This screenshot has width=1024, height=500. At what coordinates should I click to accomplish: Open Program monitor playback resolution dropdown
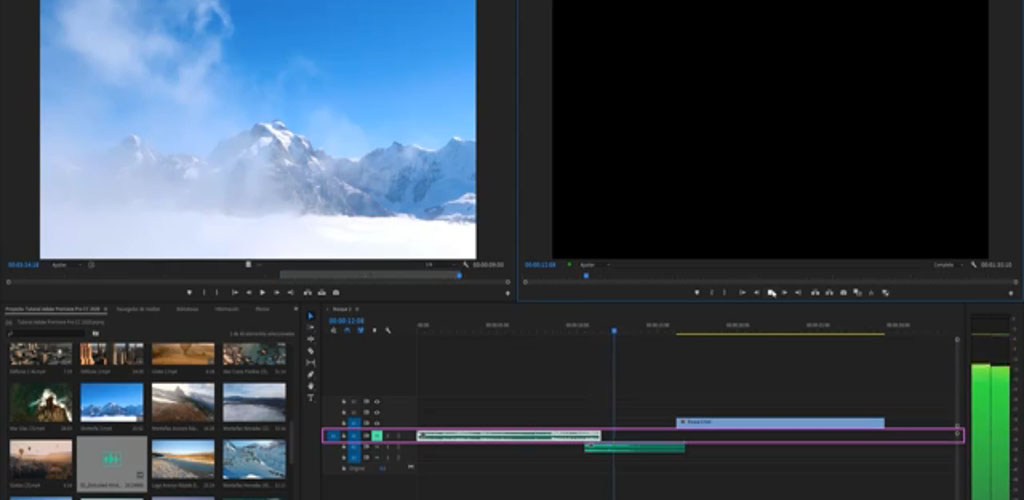(x=946, y=265)
